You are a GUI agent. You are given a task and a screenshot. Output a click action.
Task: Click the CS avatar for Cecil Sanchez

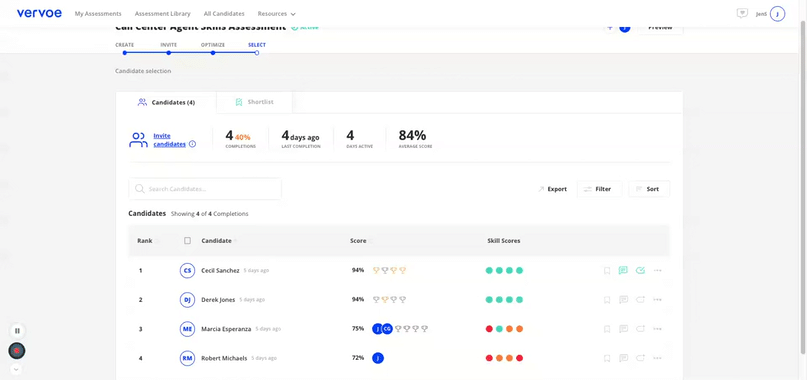pos(187,270)
